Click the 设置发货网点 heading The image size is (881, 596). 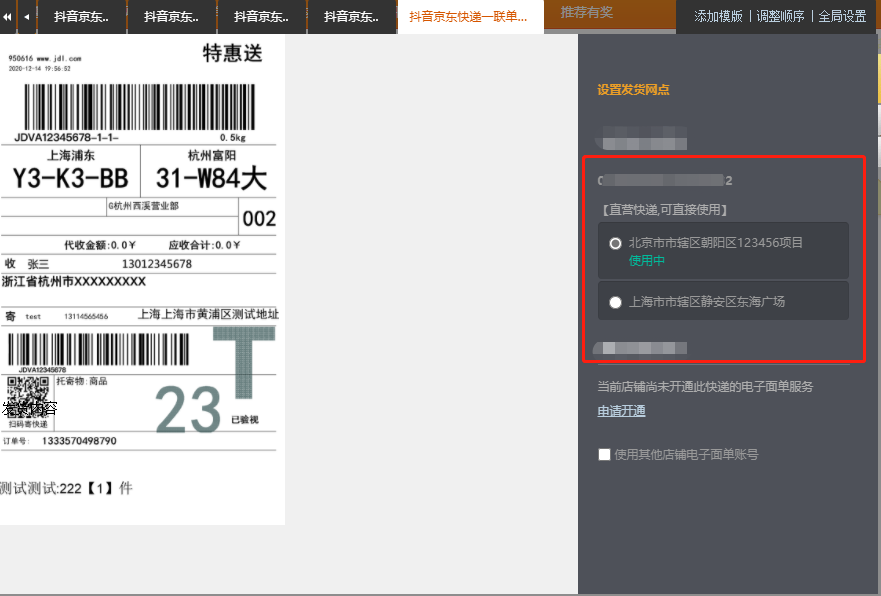(x=633, y=90)
